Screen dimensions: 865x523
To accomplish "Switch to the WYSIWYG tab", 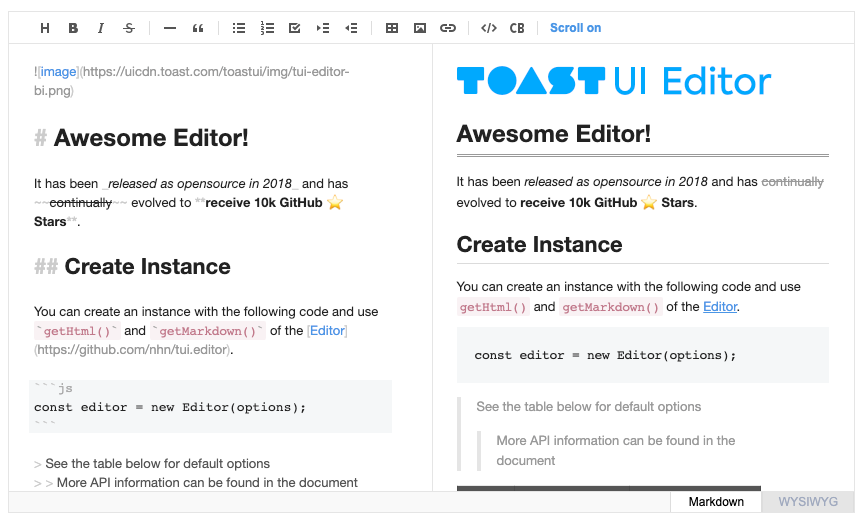I will coord(808,501).
